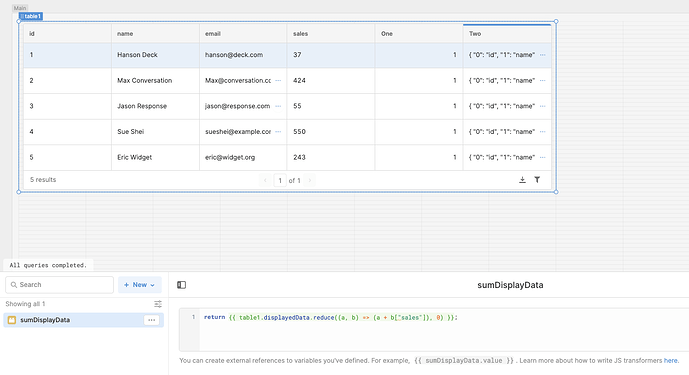Click the 'Showing all 1' label
This screenshot has height=375, width=689.
point(25,304)
